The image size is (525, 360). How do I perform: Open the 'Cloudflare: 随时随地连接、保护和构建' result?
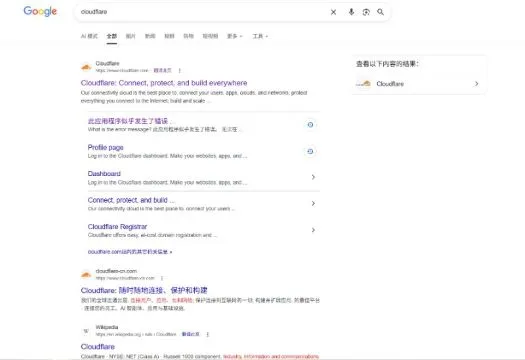pyautogui.click(x=144, y=290)
